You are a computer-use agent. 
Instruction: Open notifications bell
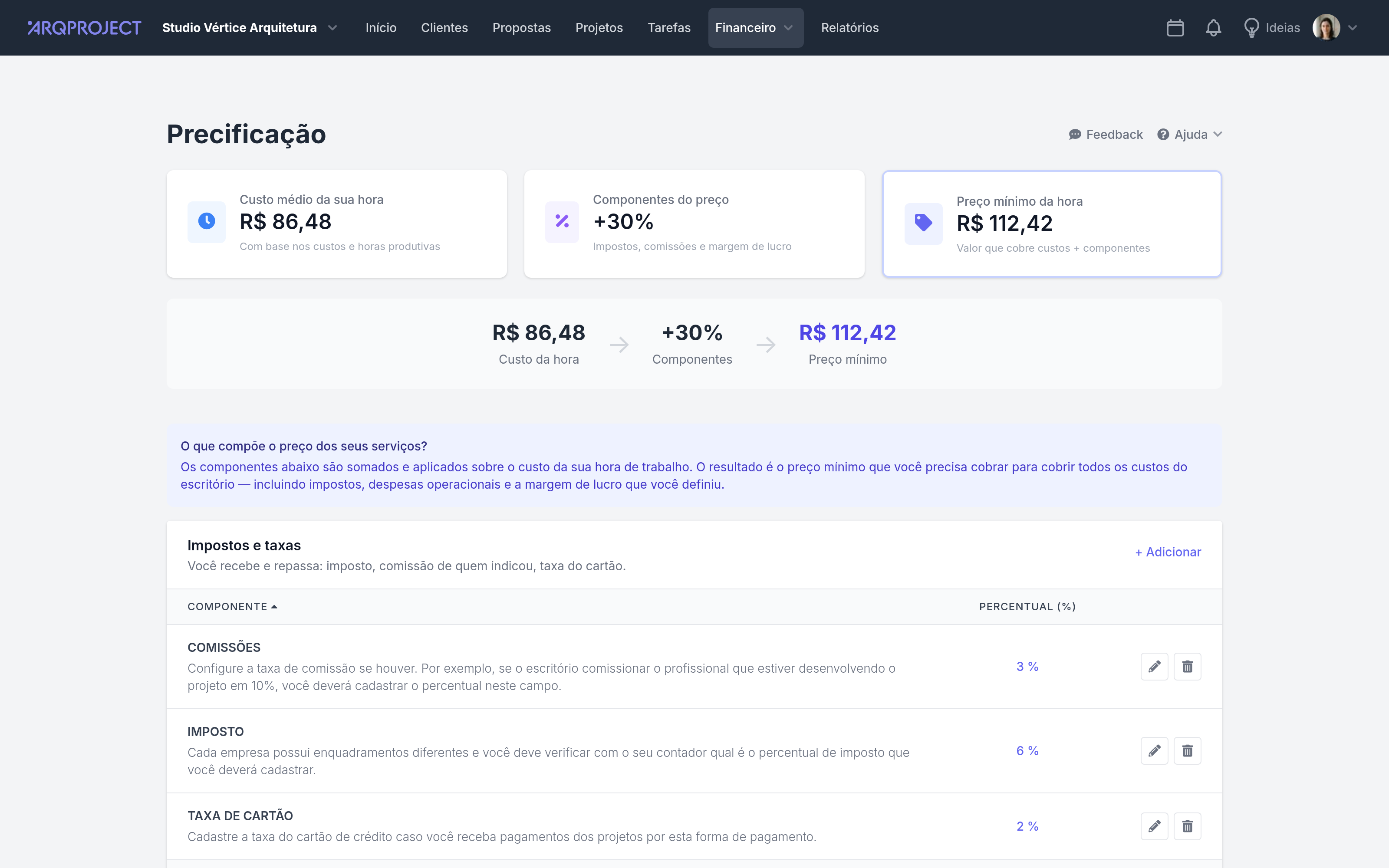1213,27
